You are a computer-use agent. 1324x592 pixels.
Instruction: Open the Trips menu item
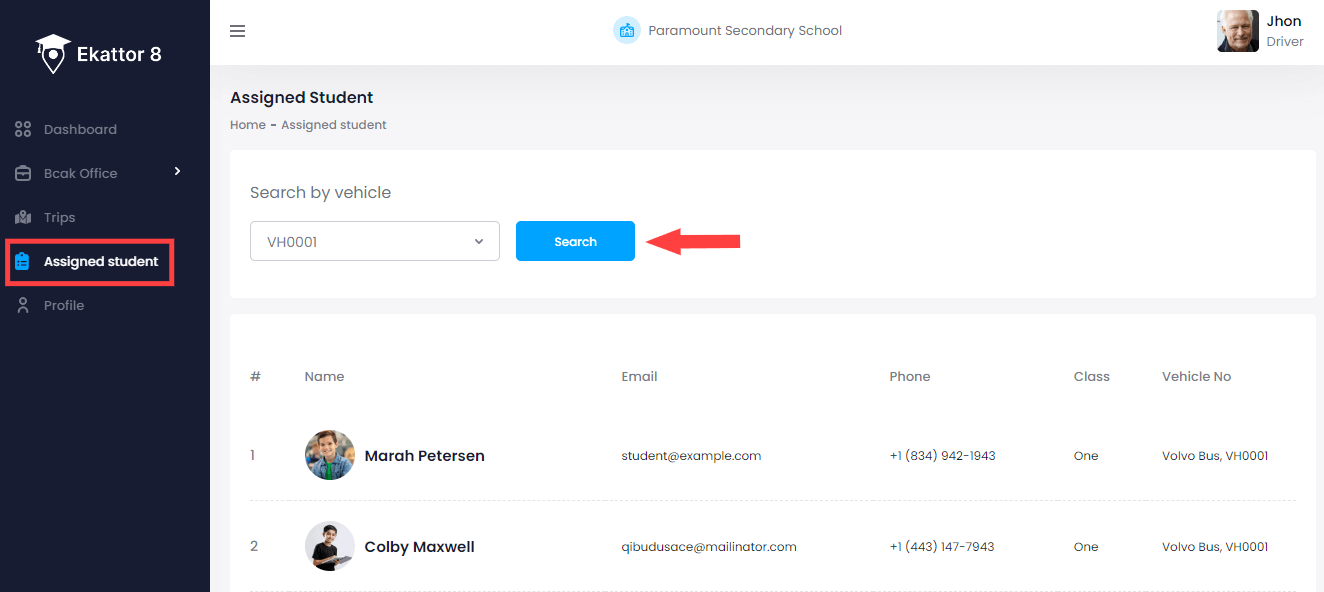pyautogui.click(x=60, y=217)
